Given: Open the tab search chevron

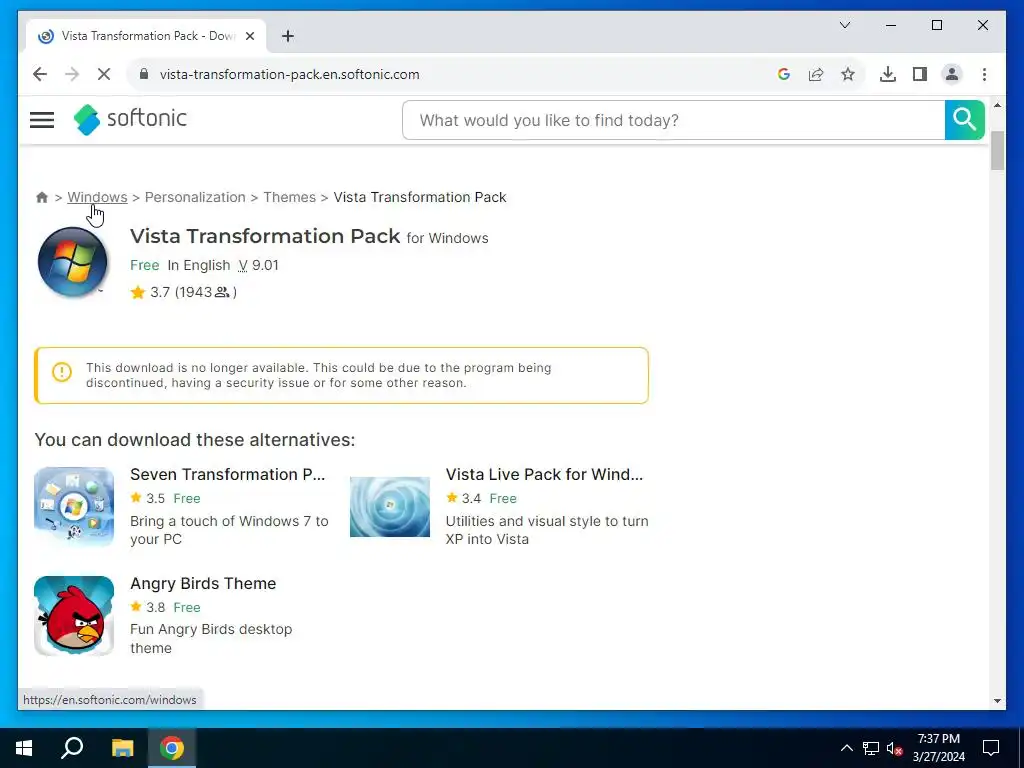Looking at the screenshot, I should (844, 25).
